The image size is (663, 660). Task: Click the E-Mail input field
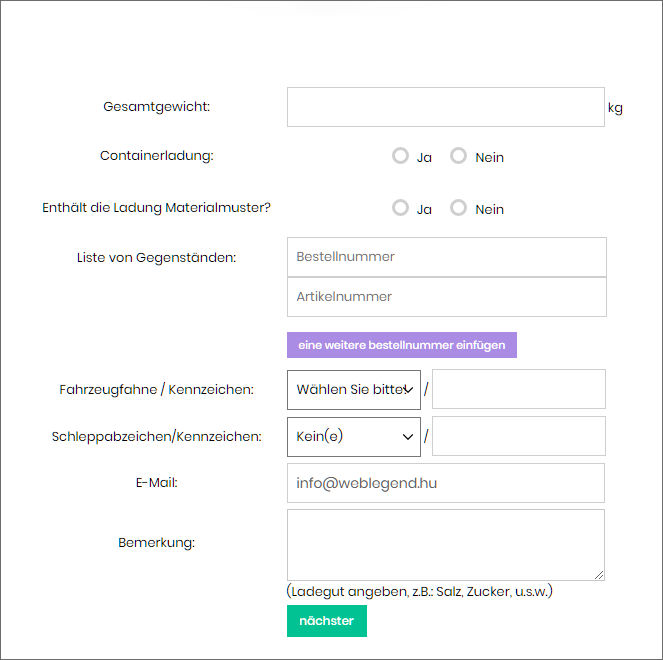445,483
